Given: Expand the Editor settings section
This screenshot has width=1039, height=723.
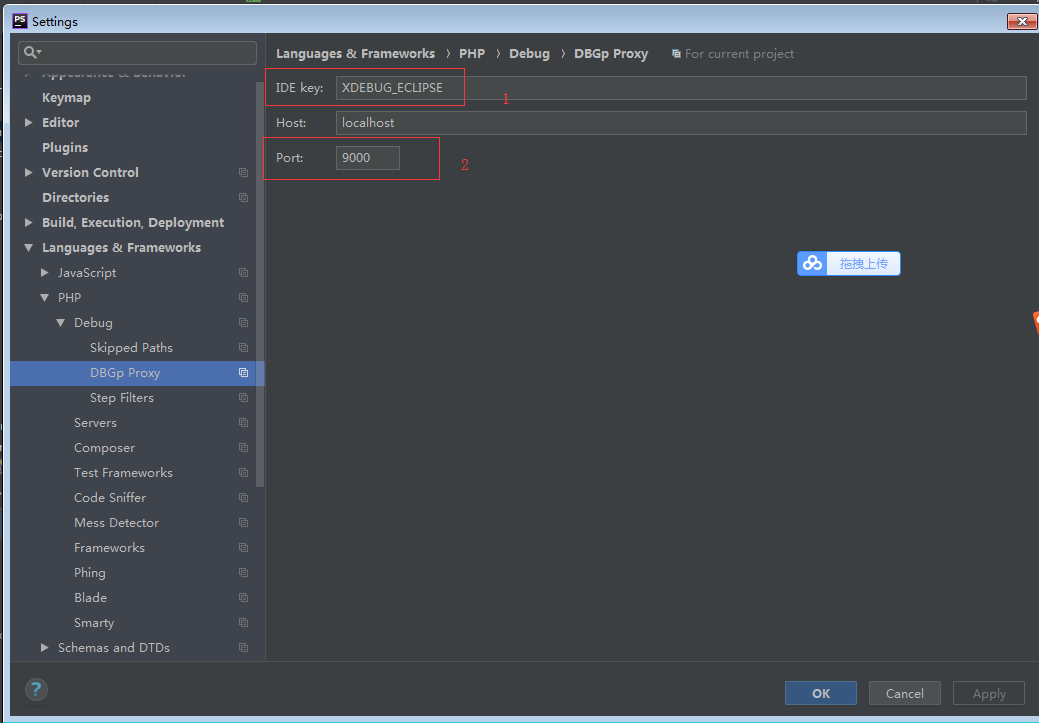Looking at the screenshot, I should coord(29,123).
